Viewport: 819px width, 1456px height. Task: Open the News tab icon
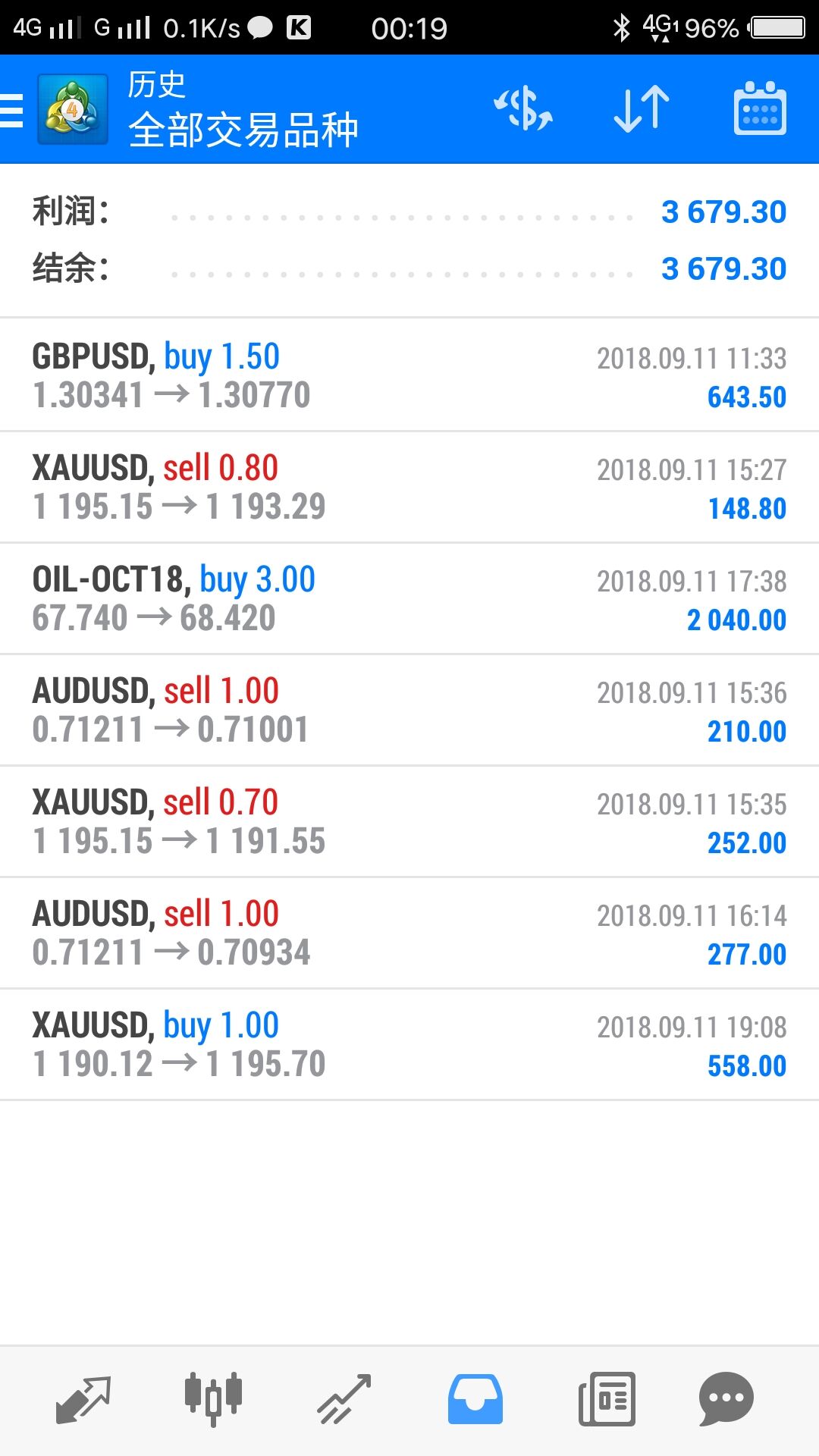[607, 1398]
